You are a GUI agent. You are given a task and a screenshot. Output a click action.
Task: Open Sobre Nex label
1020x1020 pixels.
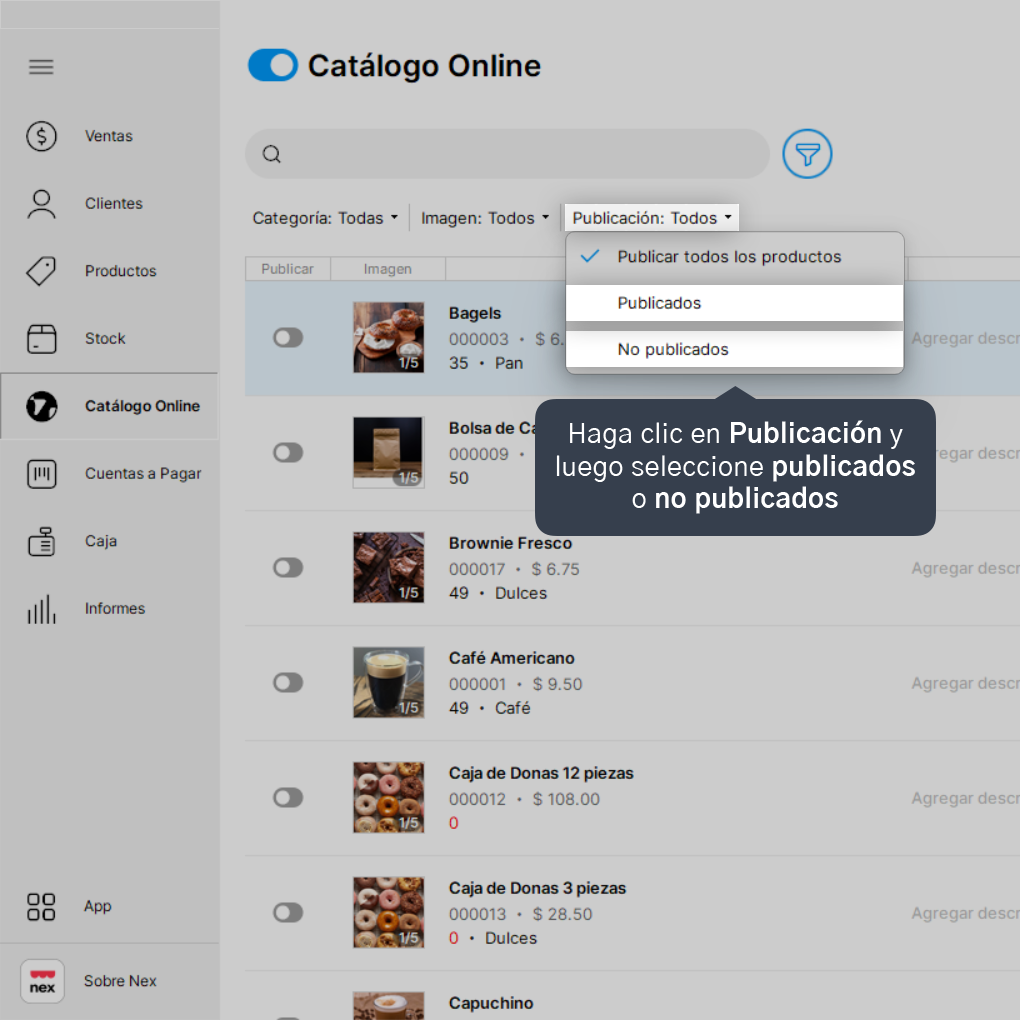pos(120,981)
